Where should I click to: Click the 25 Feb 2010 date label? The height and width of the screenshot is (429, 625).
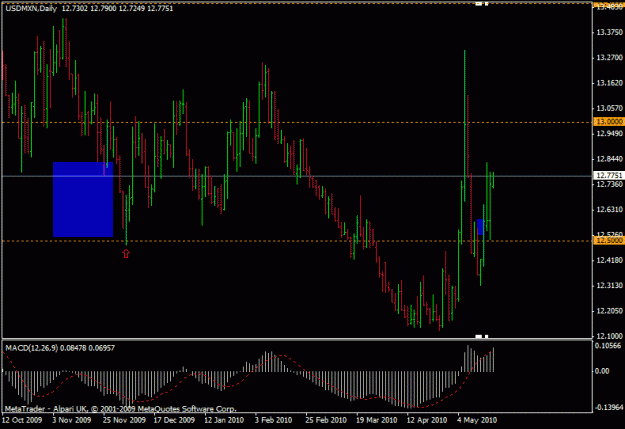coord(326,420)
